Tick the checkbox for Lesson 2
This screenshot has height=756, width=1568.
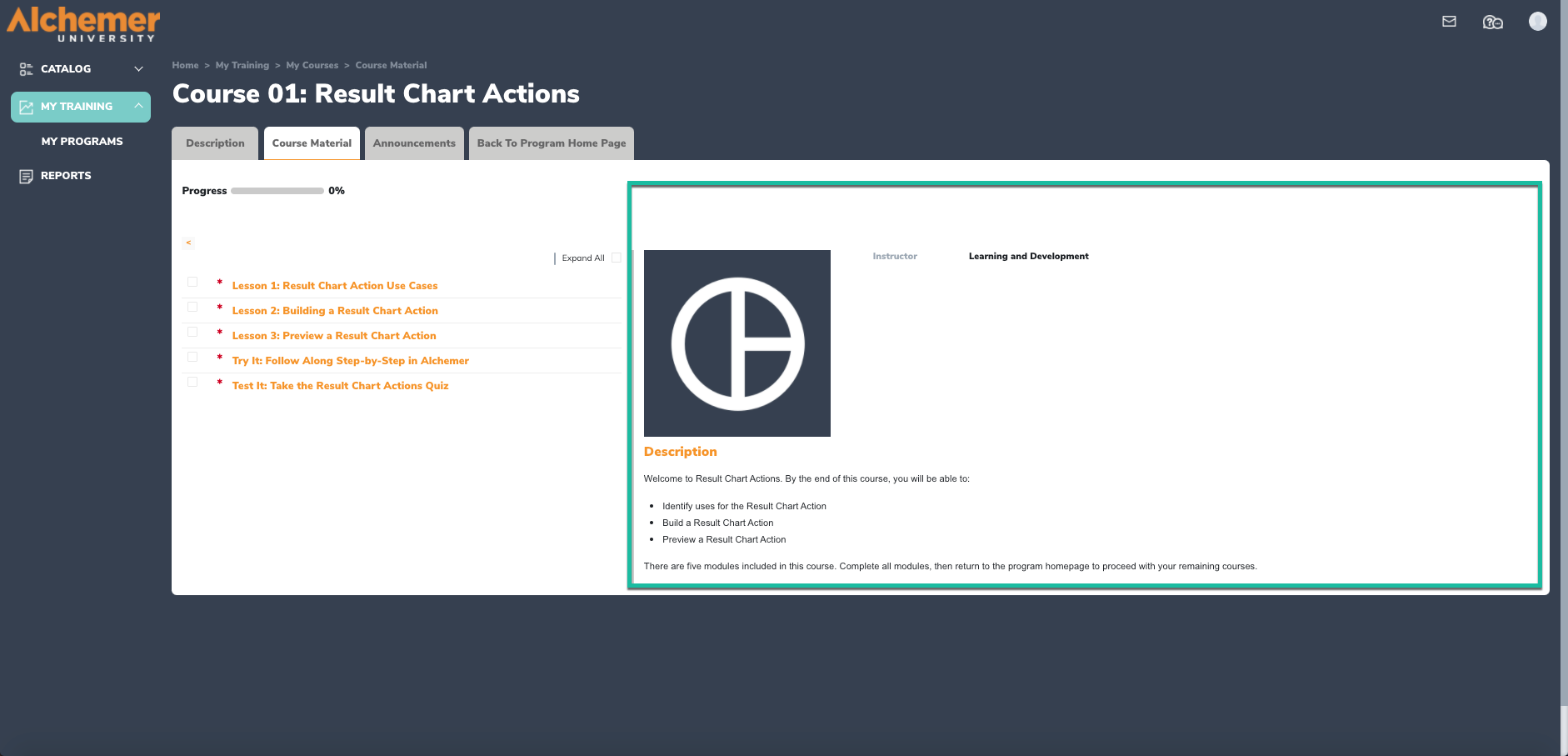[192, 307]
